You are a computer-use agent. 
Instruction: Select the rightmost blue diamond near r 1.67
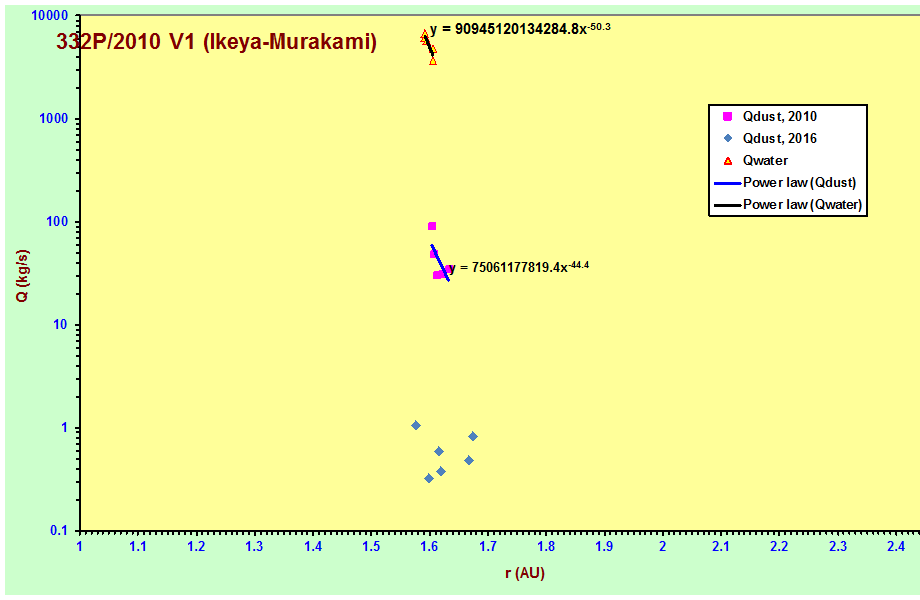coord(473,436)
